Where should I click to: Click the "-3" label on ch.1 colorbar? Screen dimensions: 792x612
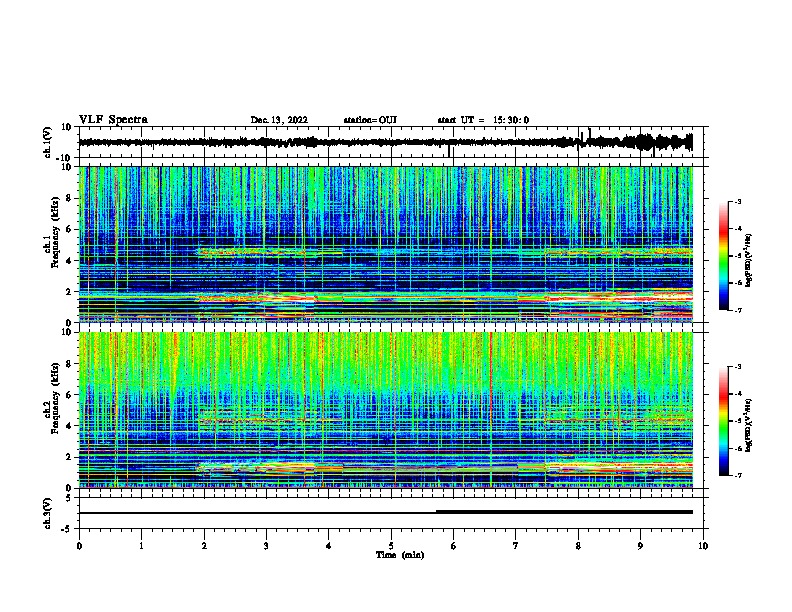pyautogui.click(x=738, y=201)
